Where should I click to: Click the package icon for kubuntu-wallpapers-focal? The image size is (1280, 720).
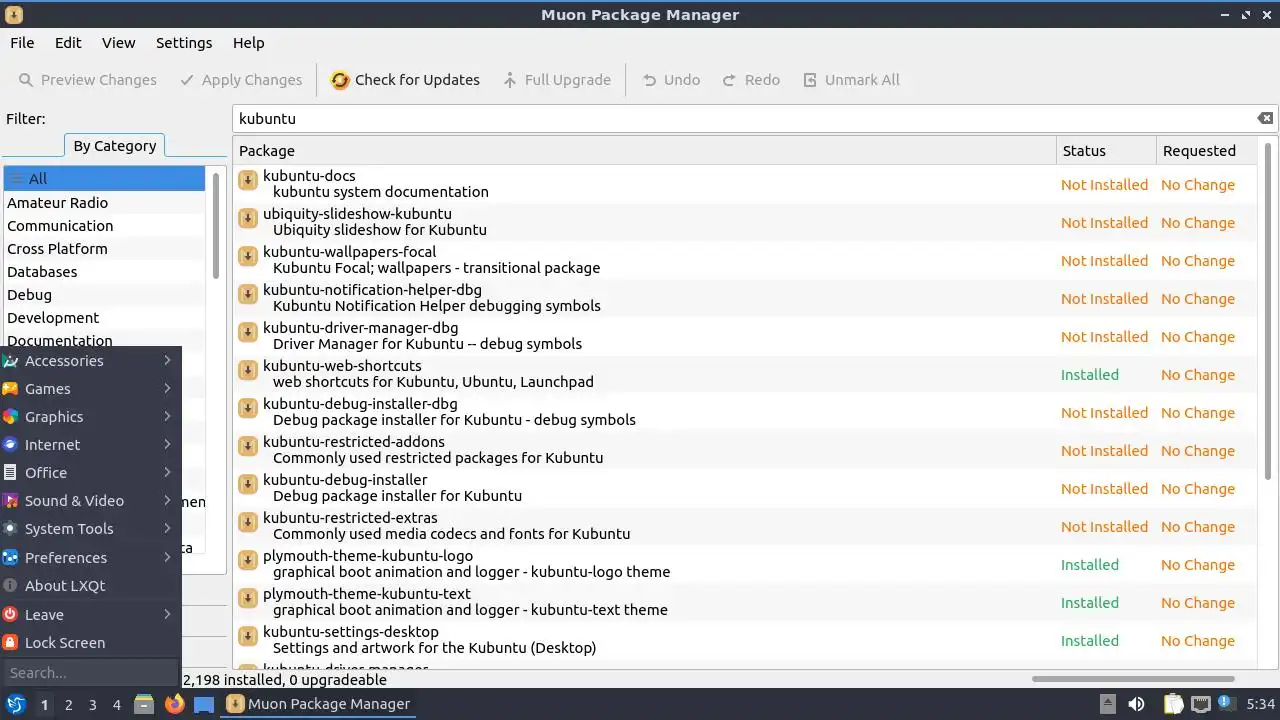click(x=248, y=257)
